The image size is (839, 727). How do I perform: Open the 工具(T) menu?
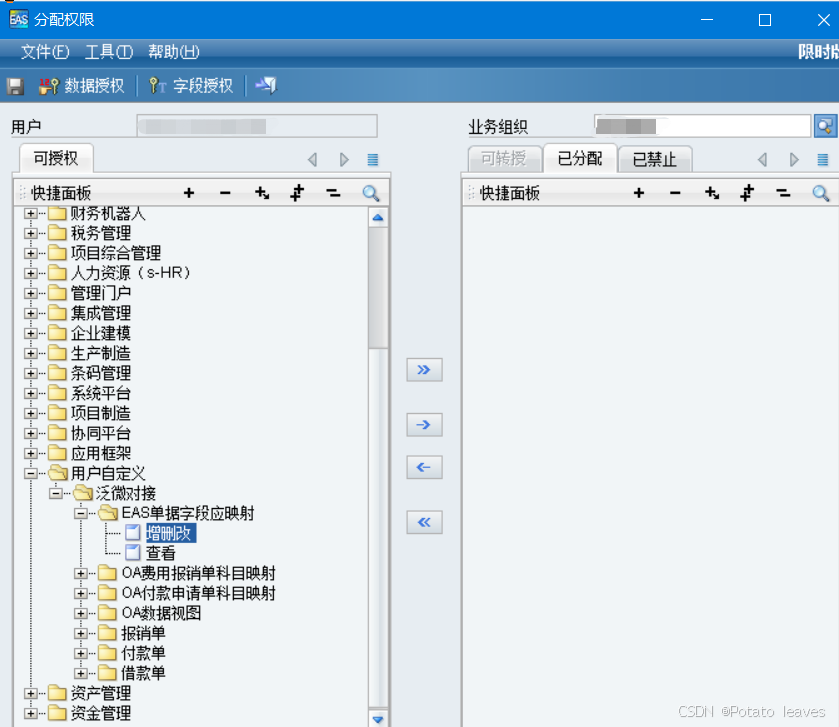(109, 52)
